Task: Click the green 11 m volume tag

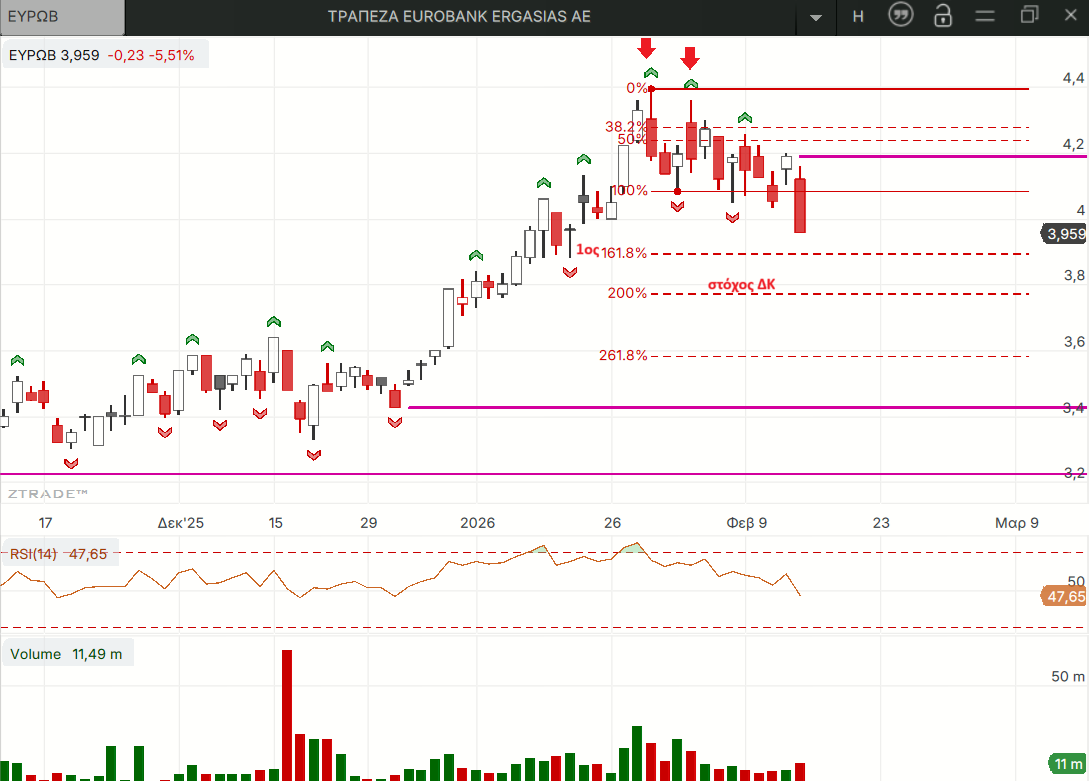Action: coord(1067,763)
